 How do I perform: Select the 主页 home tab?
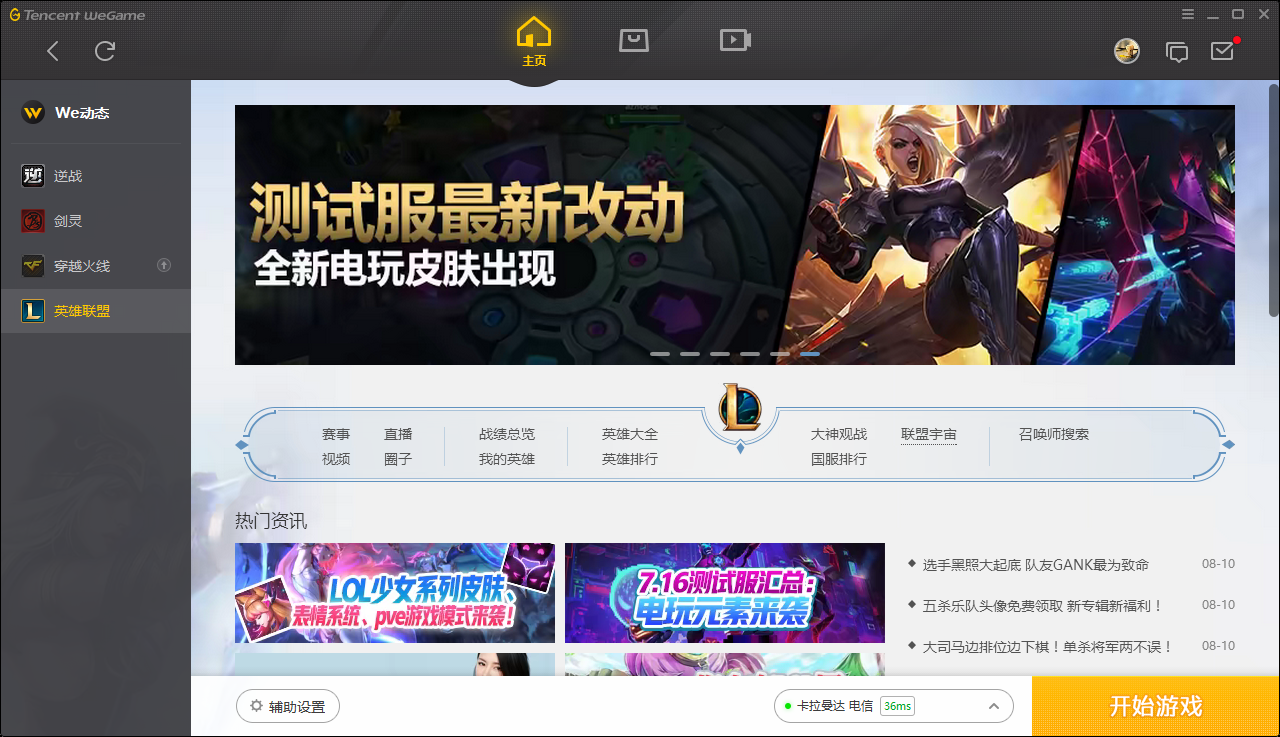(x=534, y=43)
